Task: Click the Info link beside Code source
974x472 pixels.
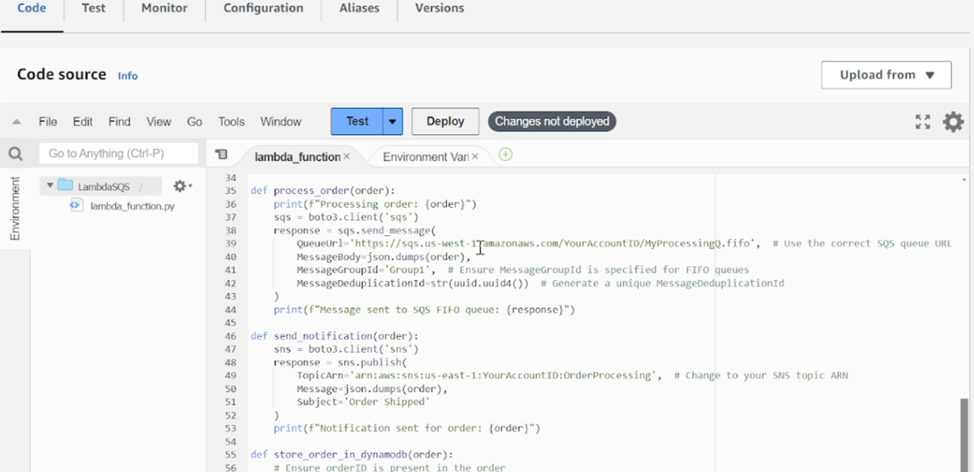Action: (x=128, y=76)
